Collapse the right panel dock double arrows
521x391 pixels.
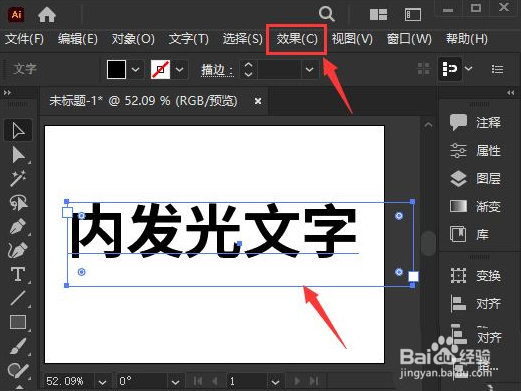(x=510, y=93)
